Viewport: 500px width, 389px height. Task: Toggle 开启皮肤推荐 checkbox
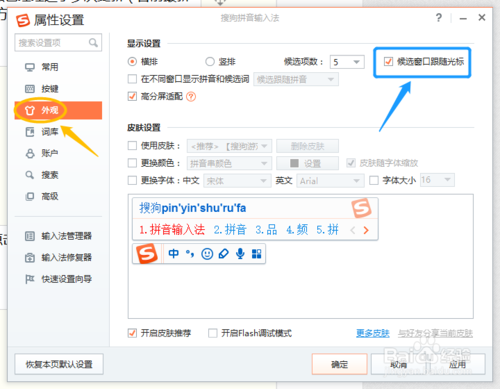tap(132, 333)
